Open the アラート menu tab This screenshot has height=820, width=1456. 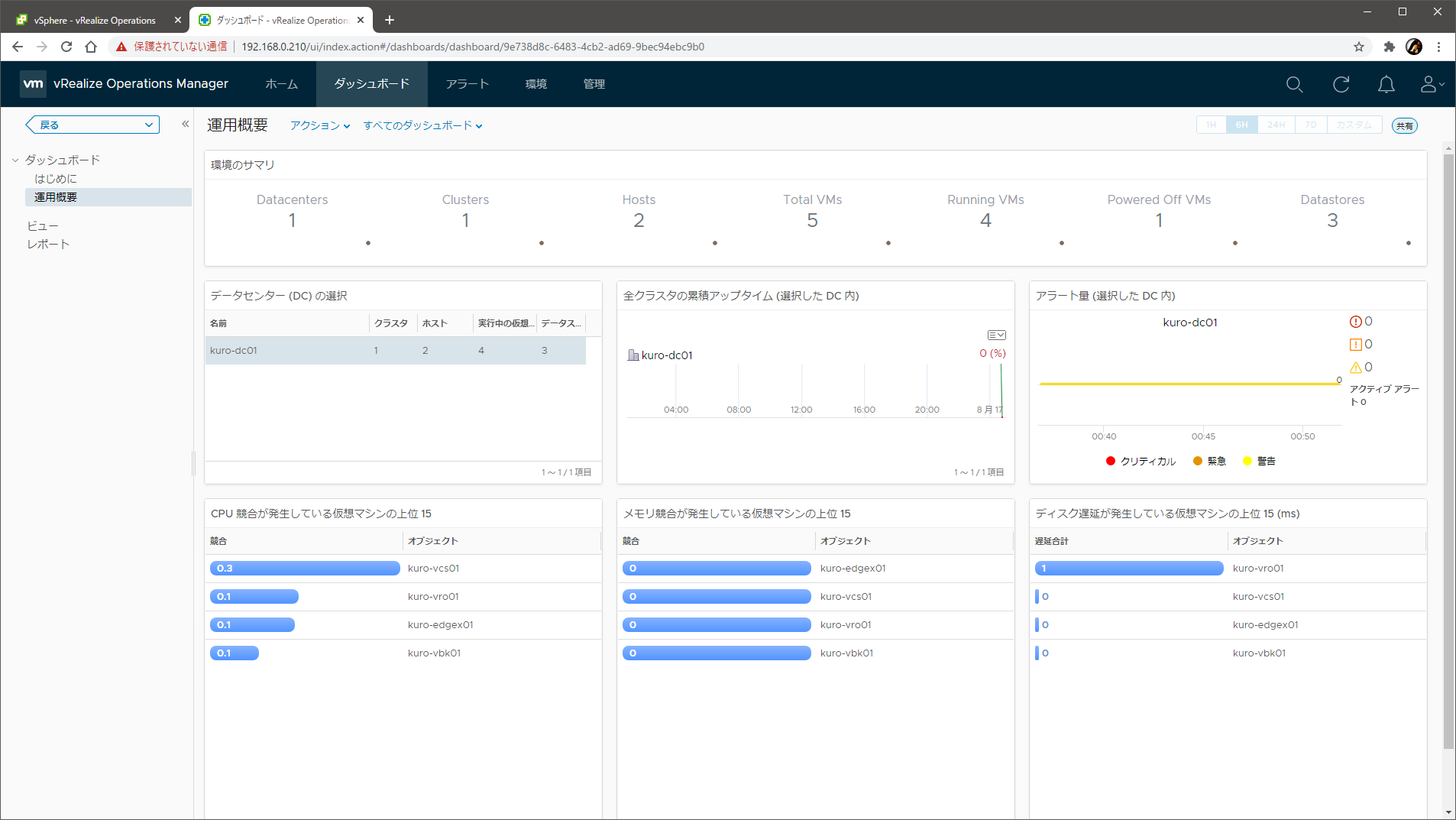coord(467,84)
